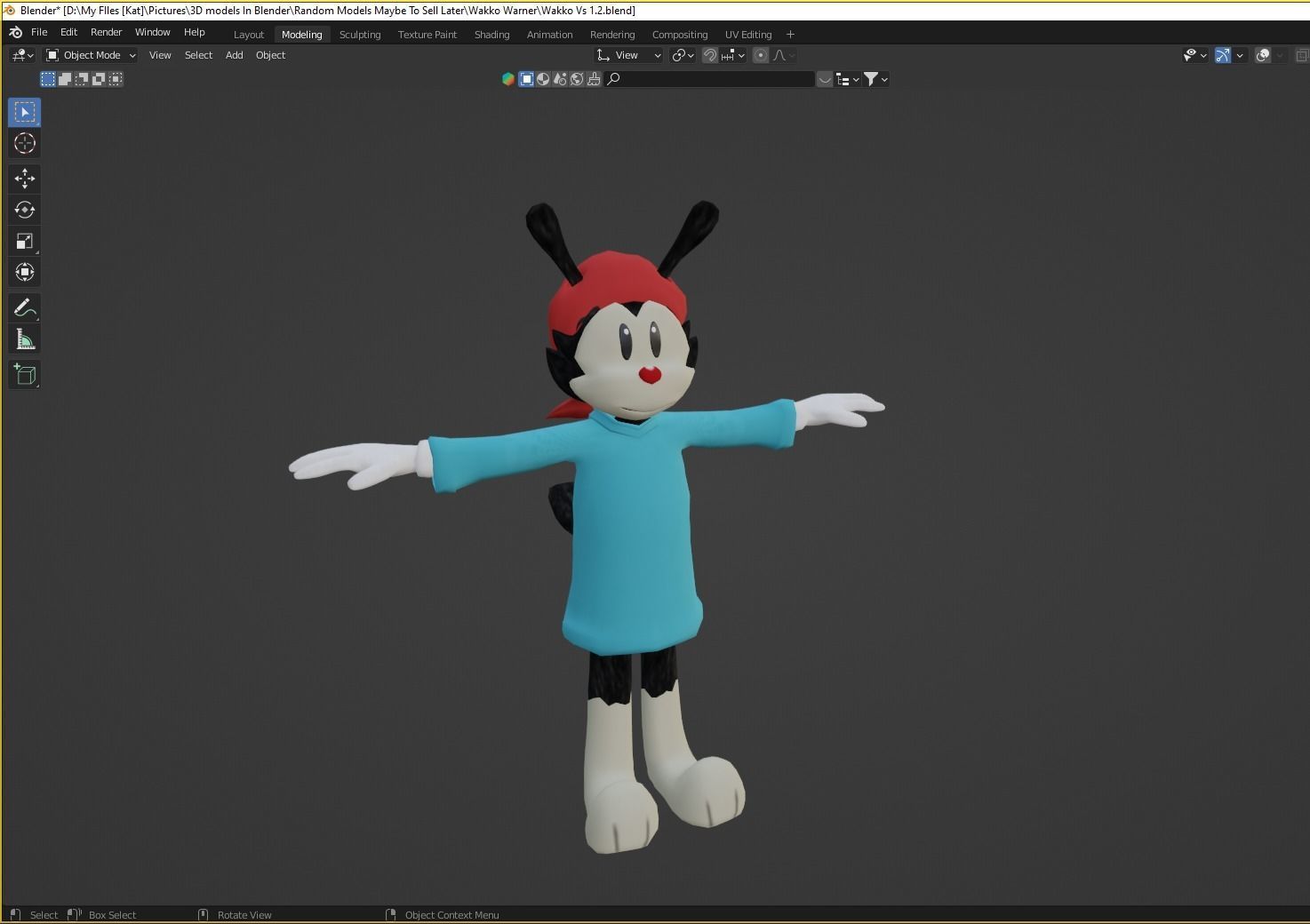Set selection mode to intersect

tap(116, 79)
